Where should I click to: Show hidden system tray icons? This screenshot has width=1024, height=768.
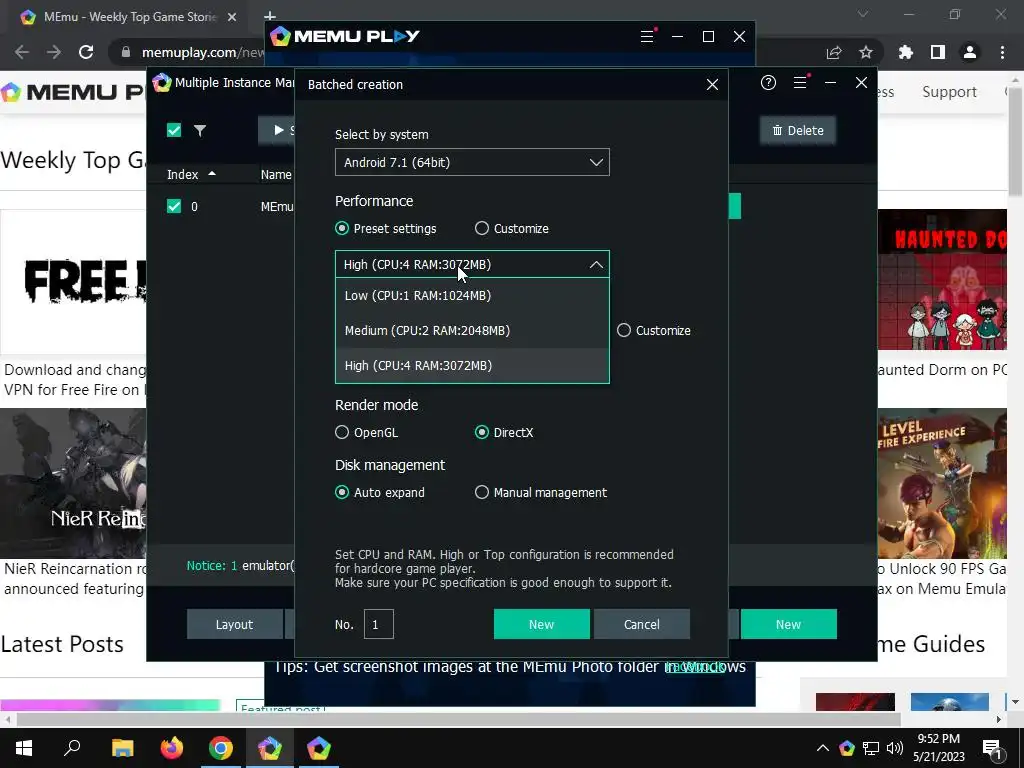point(823,748)
